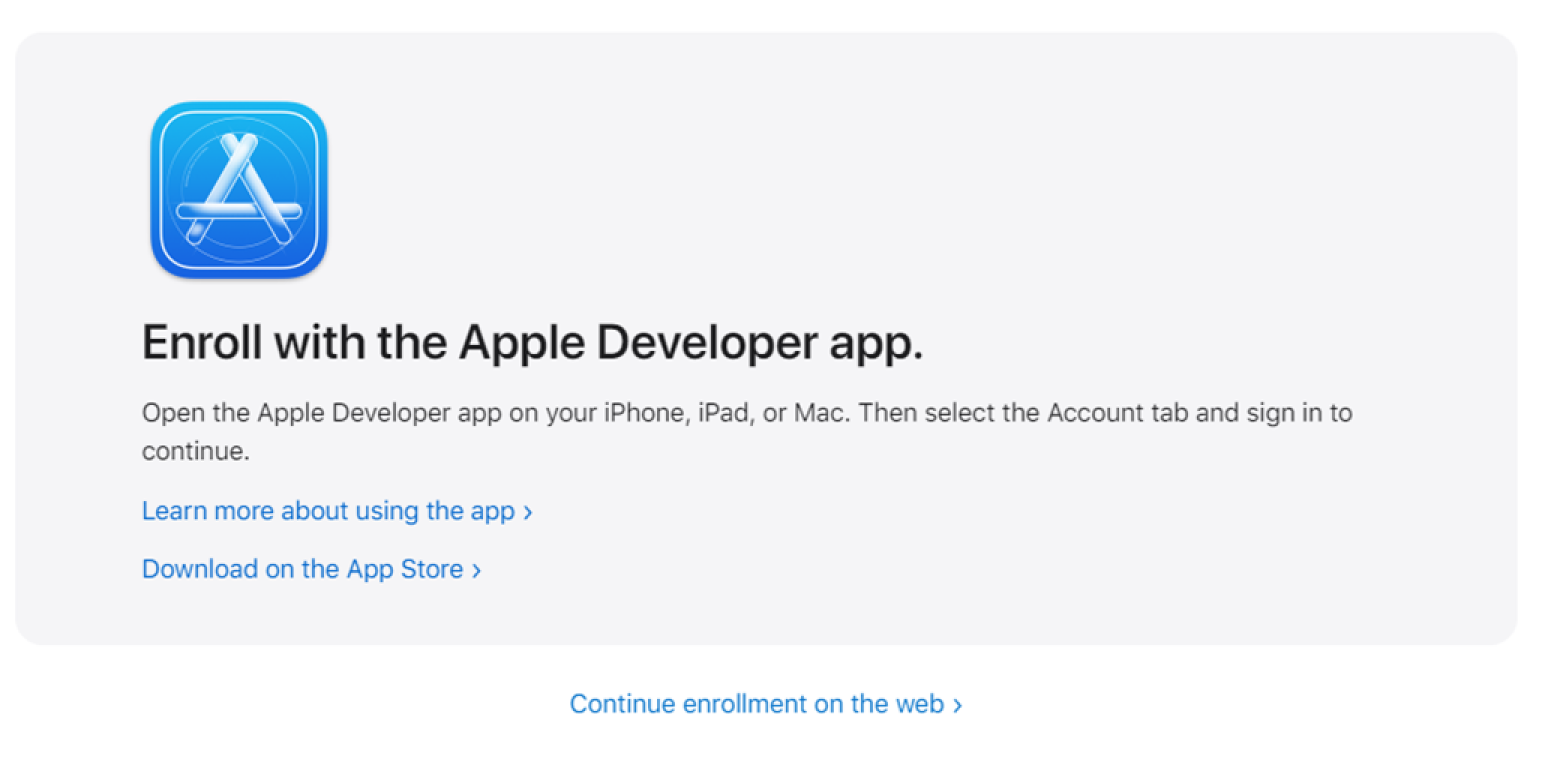Click the 'Enroll with the Apple Developer app.' heading
Image resolution: width=1545 pixels, height=779 pixels.
click(533, 343)
